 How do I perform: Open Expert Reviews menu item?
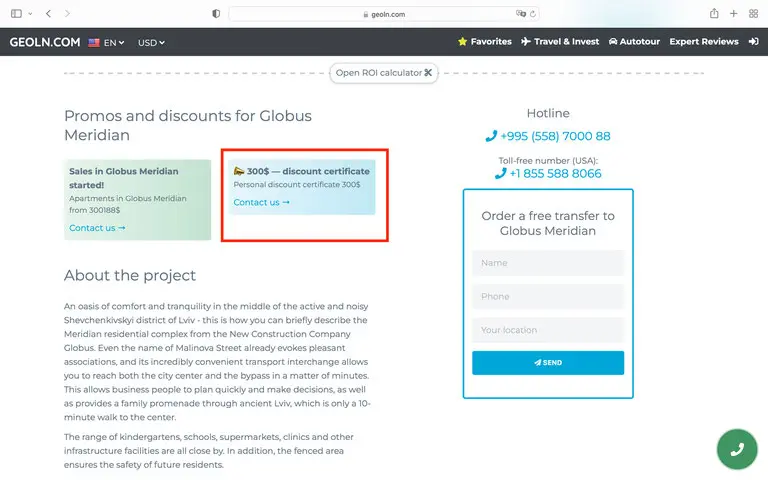pos(704,42)
